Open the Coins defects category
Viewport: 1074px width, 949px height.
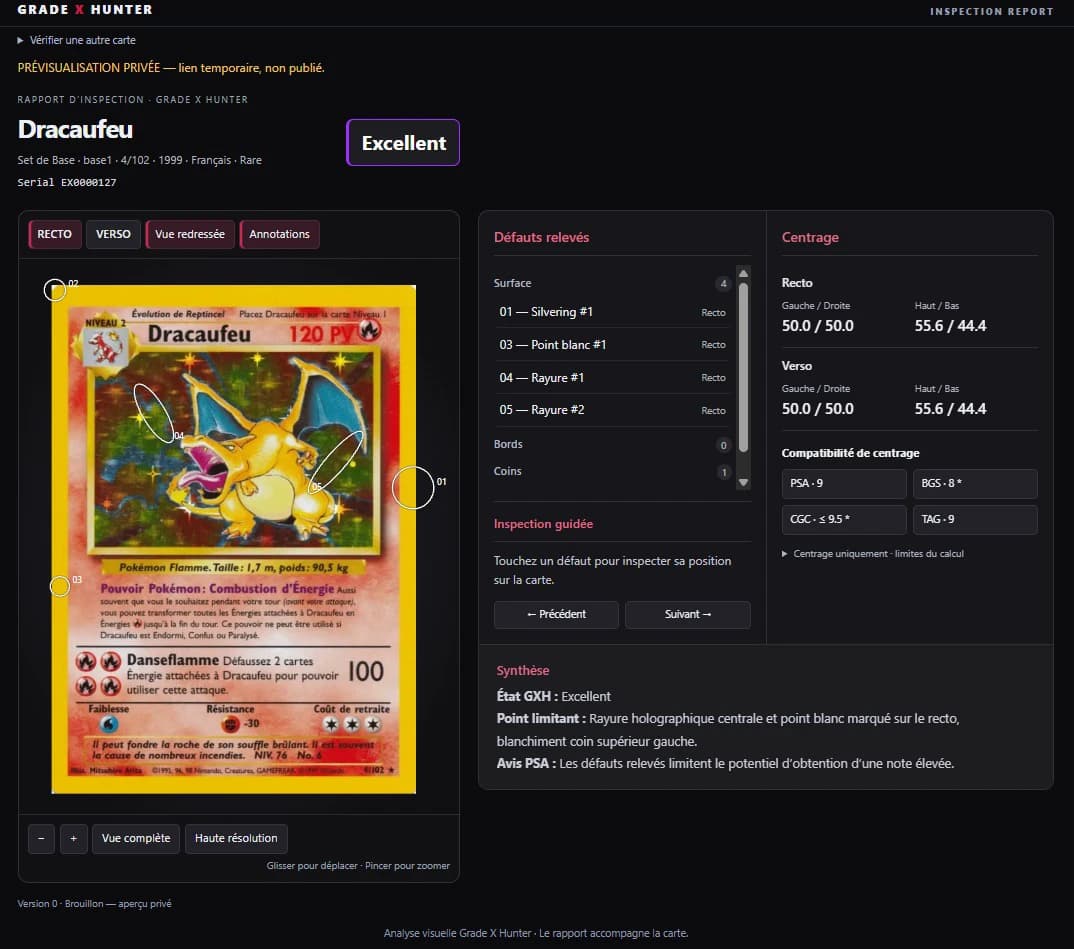[612, 471]
